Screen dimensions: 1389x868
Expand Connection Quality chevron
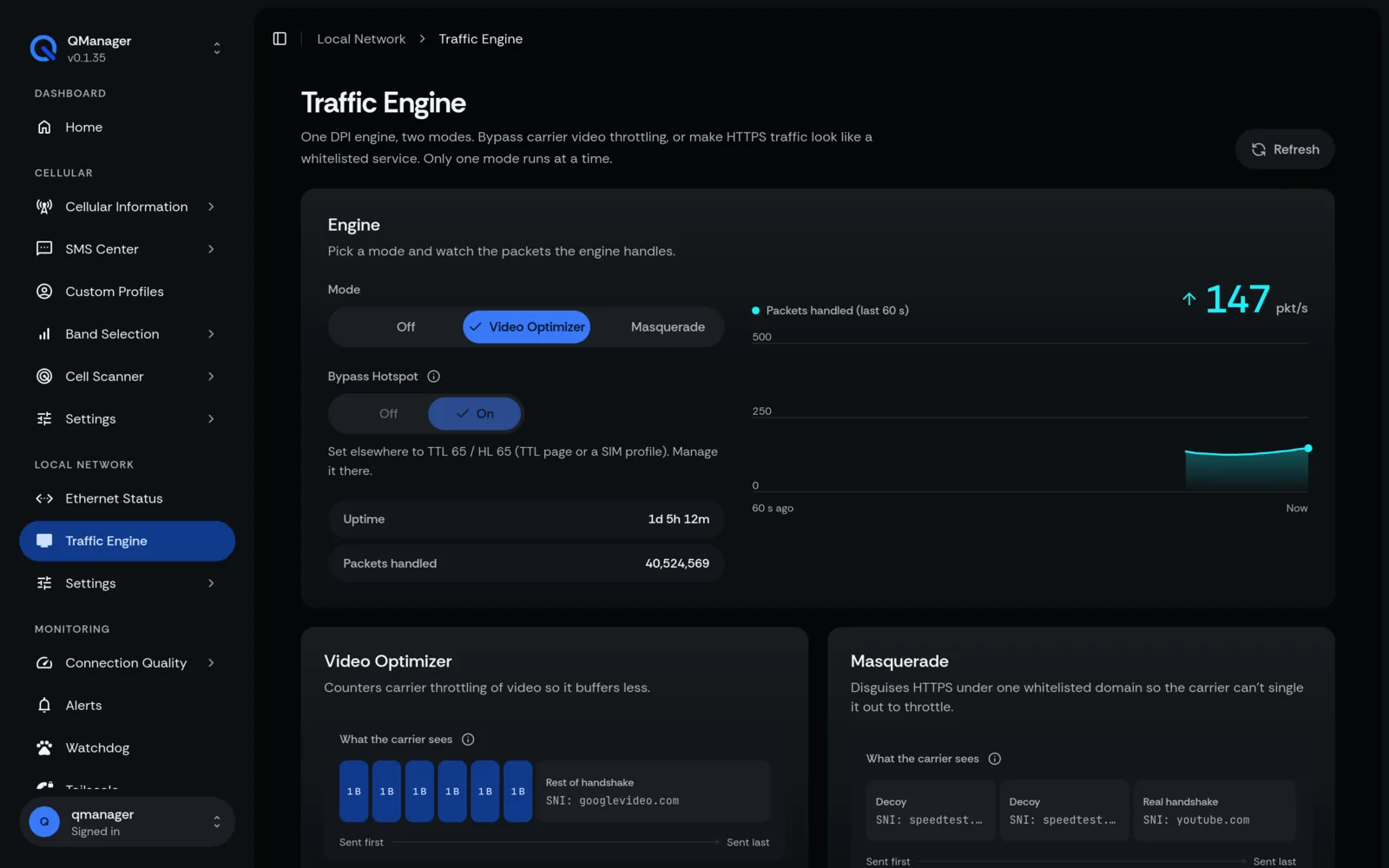[211, 663]
